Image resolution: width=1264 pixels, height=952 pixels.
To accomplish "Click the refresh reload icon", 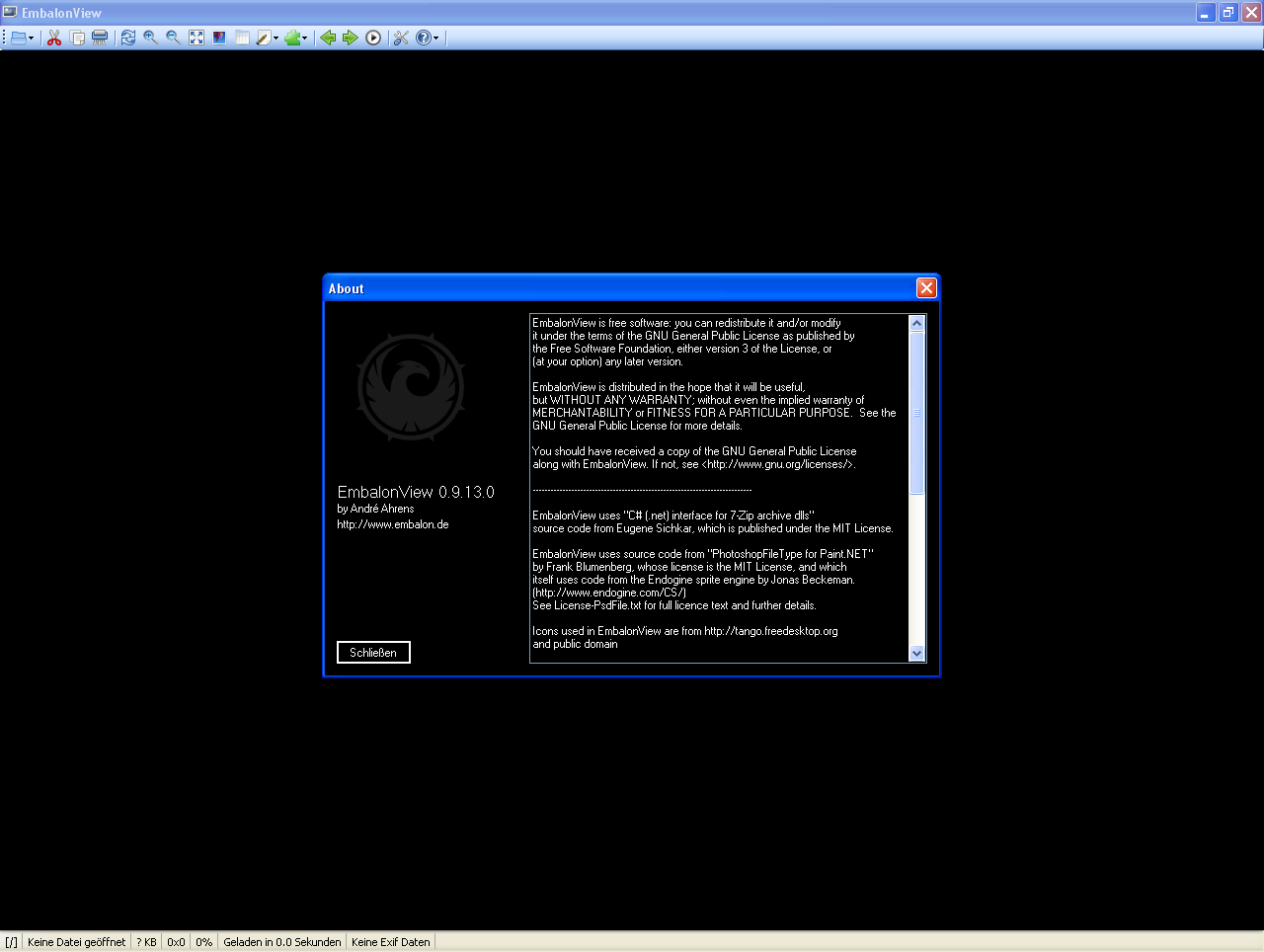I will pyautogui.click(x=128, y=38).
